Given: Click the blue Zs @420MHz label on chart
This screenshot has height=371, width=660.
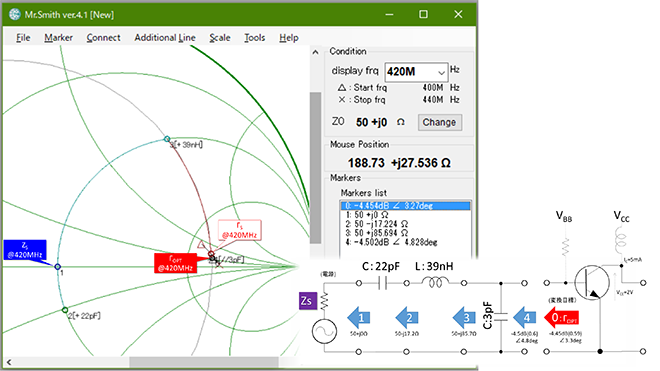Looking at the screenshot, I should pos(25,250).
